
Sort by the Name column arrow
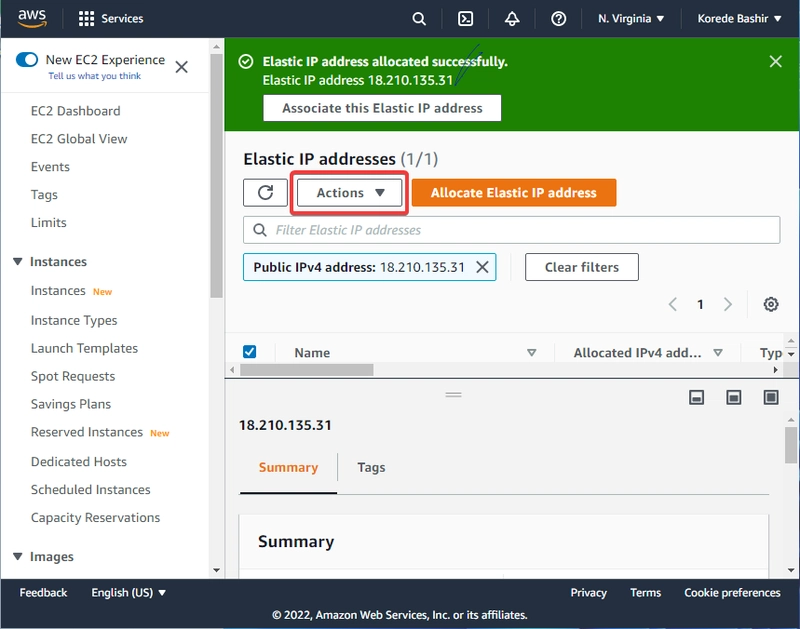(532, 353)
